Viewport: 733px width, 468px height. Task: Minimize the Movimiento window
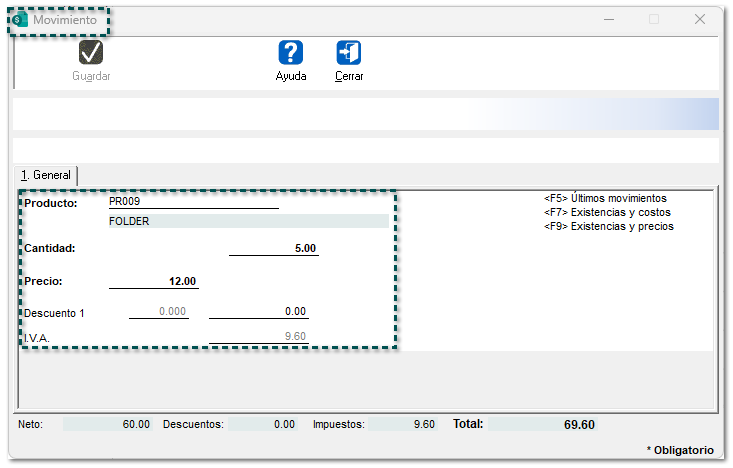[608, 19]
